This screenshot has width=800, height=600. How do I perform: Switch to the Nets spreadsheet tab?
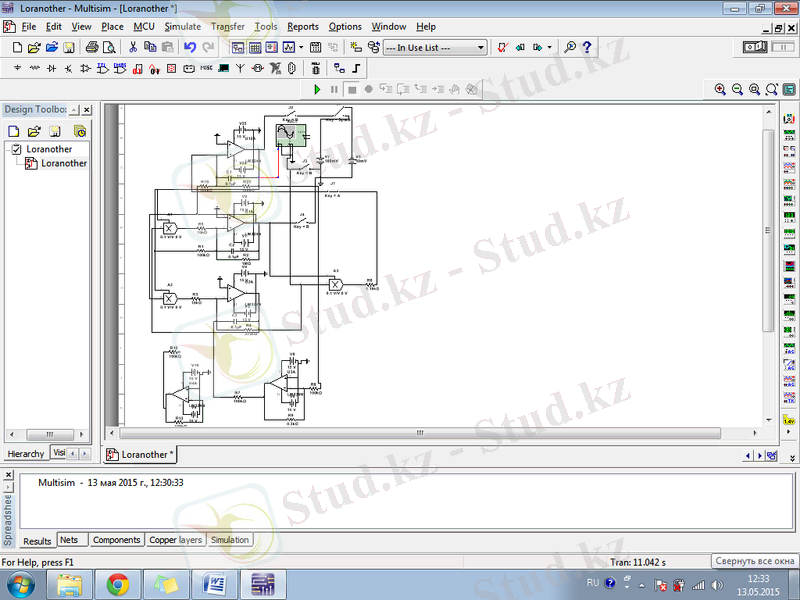click(70, 540)
